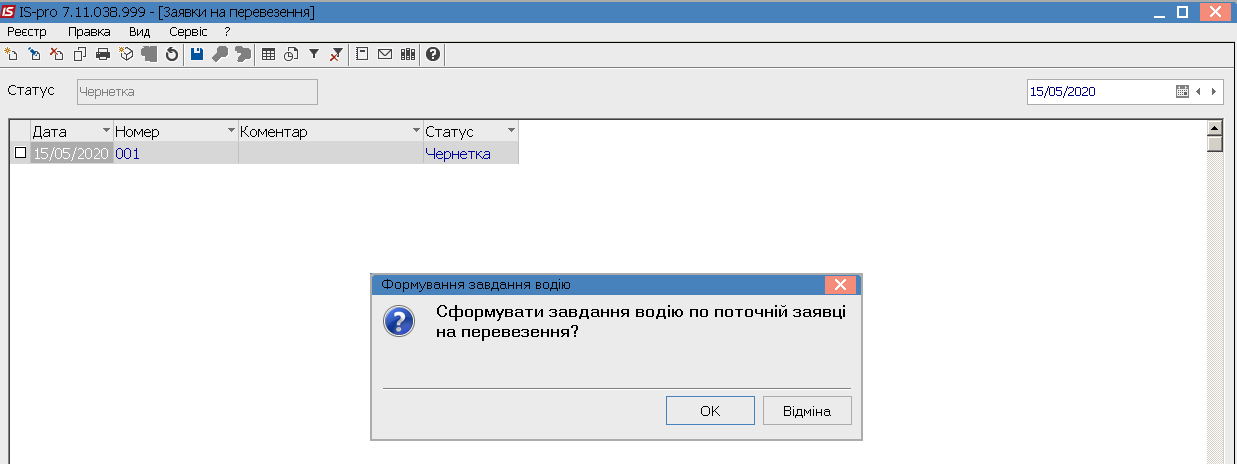Viewport: 1237px width, 464px height.
Task: Expand the Дата column filter dropdown
Action: [105, 131]
